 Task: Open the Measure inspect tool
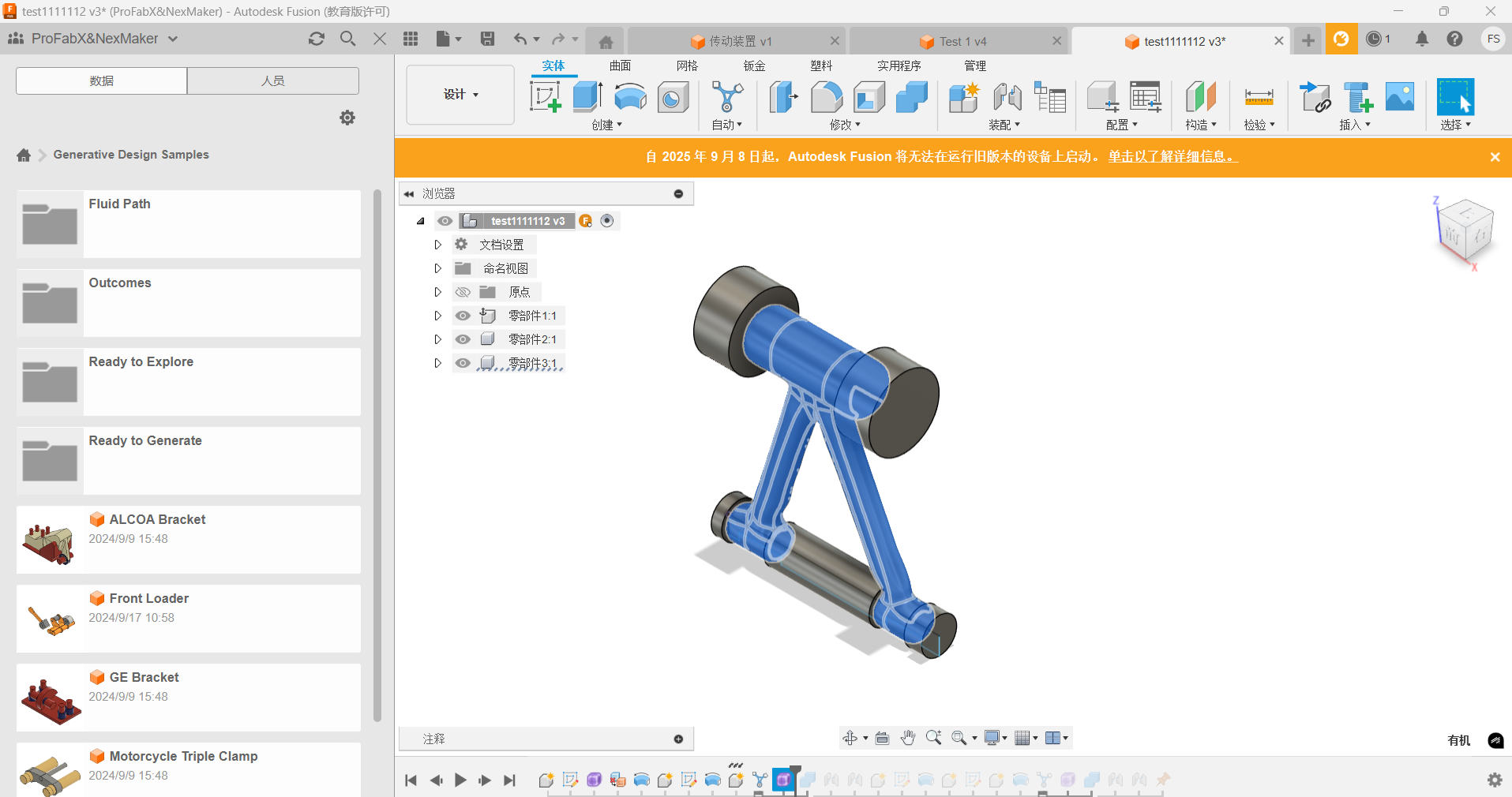(x=1259, y=97)
